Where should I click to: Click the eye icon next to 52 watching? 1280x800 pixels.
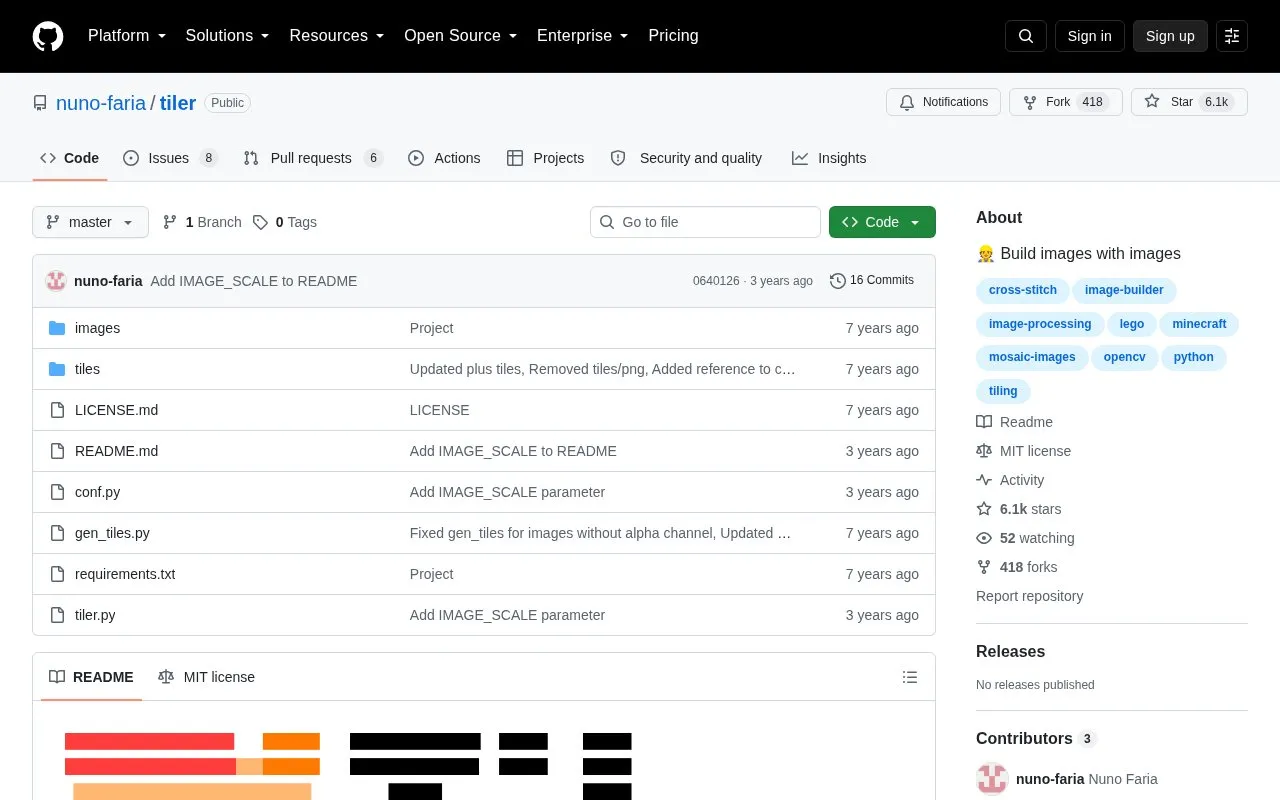pyautogui.click(x=984, y=538)
